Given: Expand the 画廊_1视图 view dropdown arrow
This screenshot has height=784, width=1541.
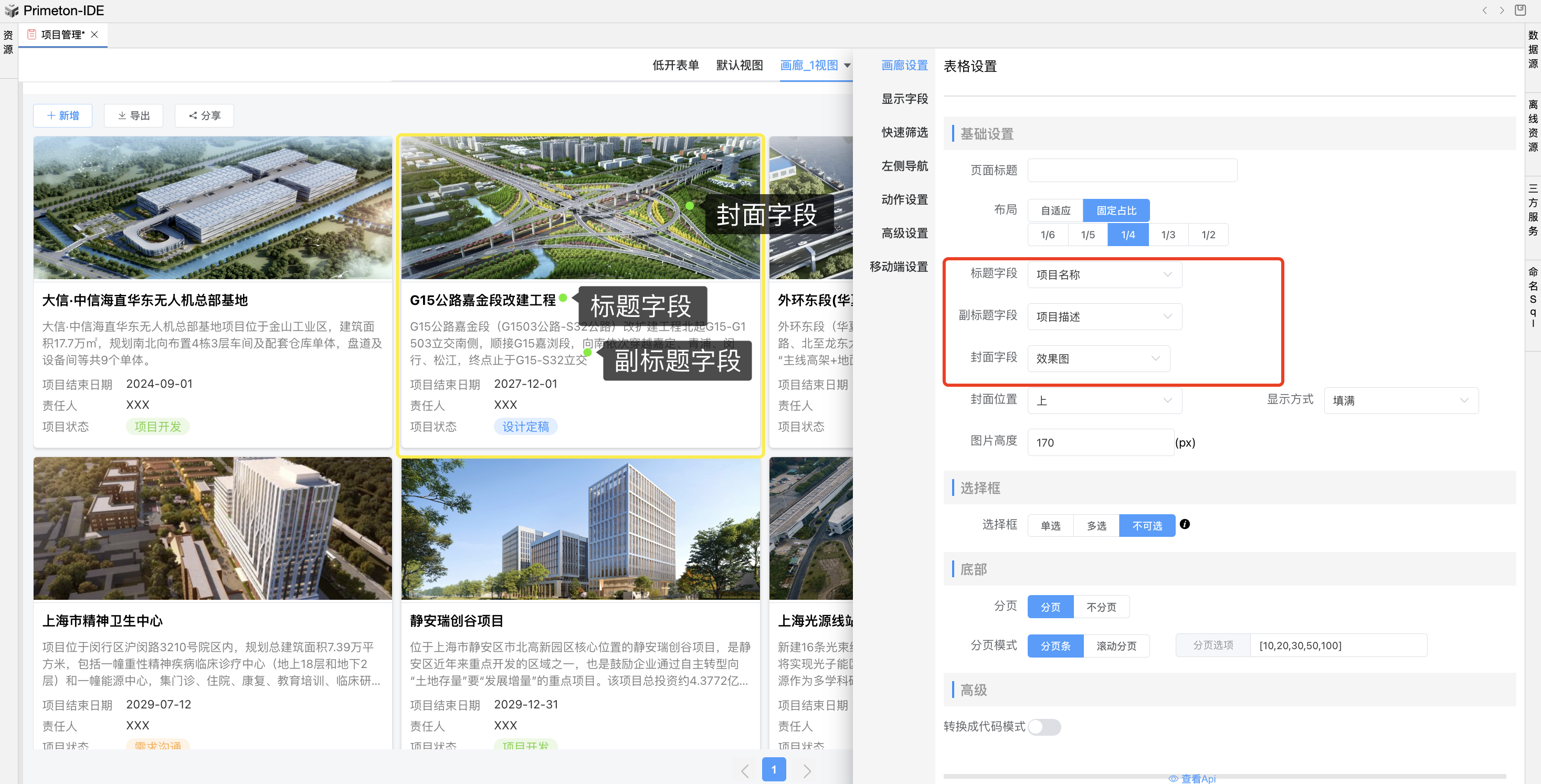Looking at the screenshot, I should click(x=847, y=65).
